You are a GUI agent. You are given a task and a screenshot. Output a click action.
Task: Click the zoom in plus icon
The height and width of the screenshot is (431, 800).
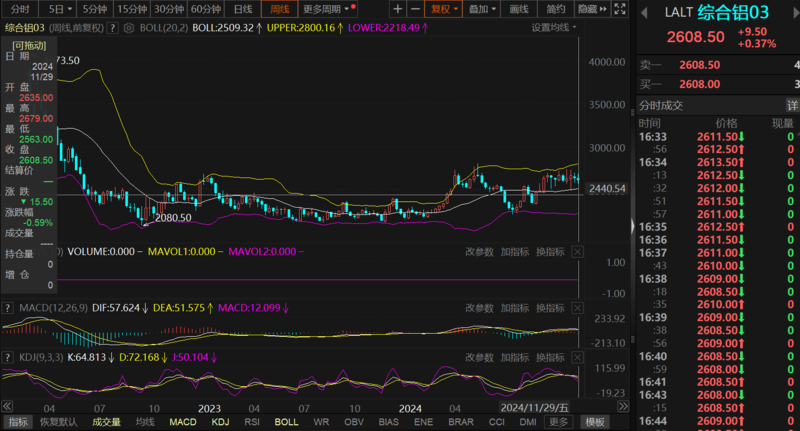coord(398,9)
